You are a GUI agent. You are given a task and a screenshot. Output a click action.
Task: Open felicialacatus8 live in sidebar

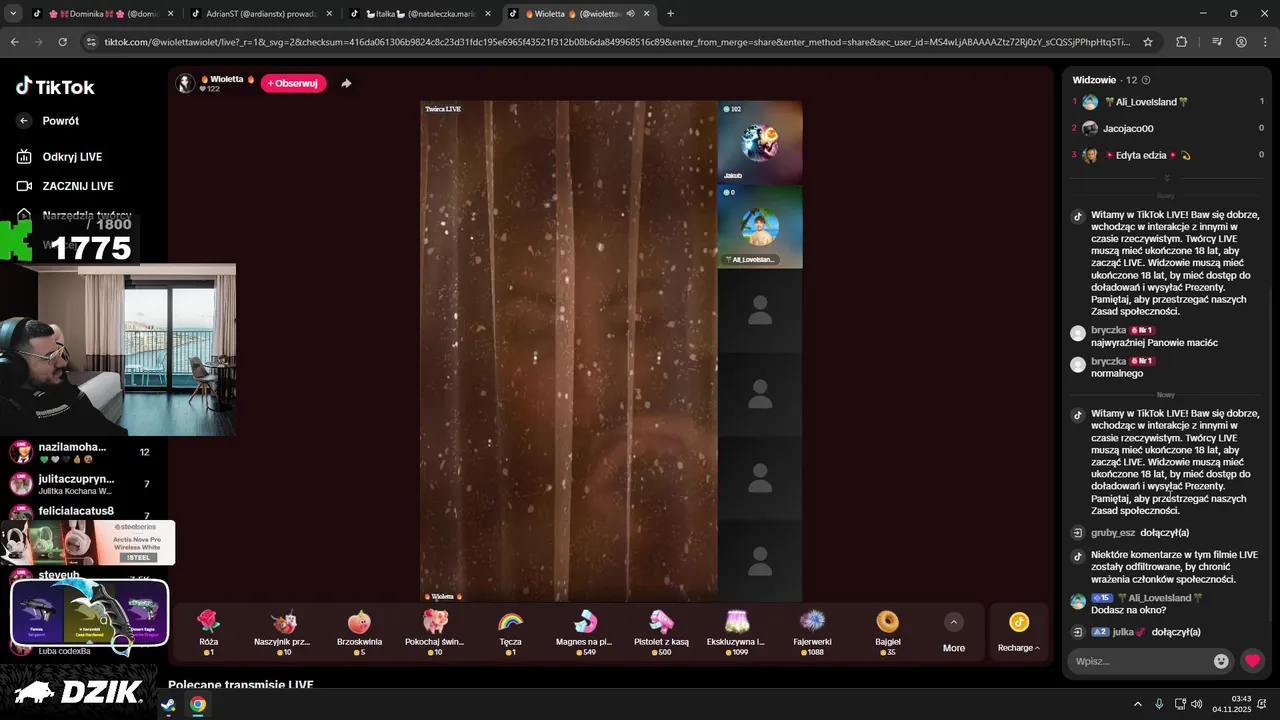point(80,512)
